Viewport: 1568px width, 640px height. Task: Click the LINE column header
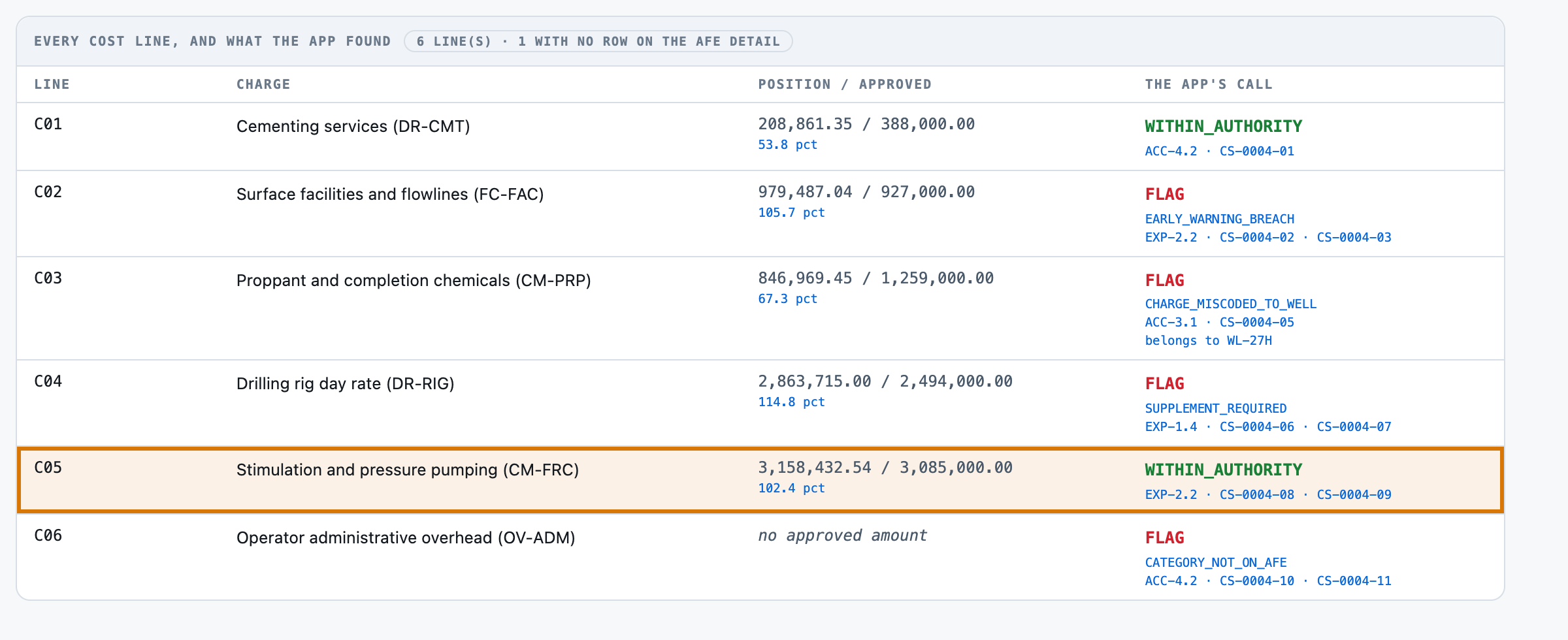[x=52, y=84]
